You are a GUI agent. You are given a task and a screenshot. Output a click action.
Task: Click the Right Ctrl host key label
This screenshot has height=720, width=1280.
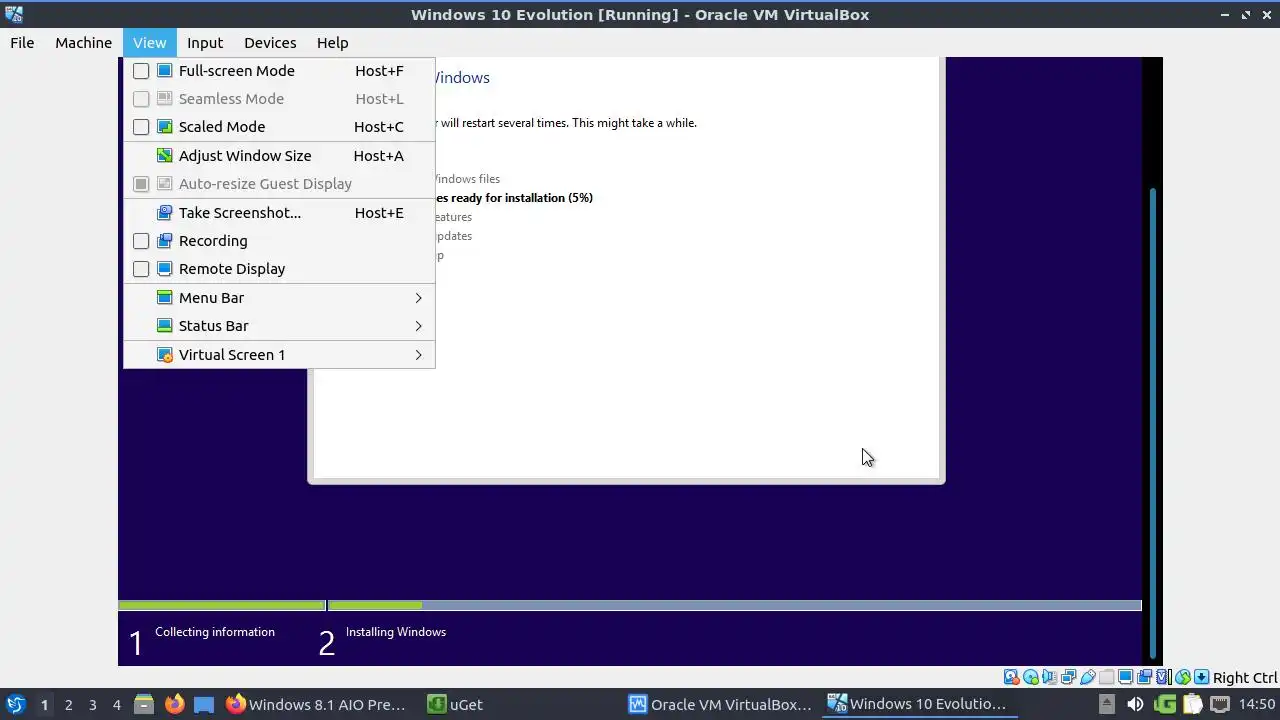[1245, 677]
